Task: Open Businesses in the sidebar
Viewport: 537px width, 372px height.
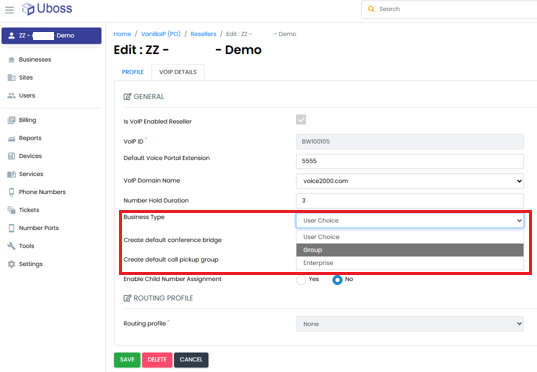Action: click(x=35, y=60)
